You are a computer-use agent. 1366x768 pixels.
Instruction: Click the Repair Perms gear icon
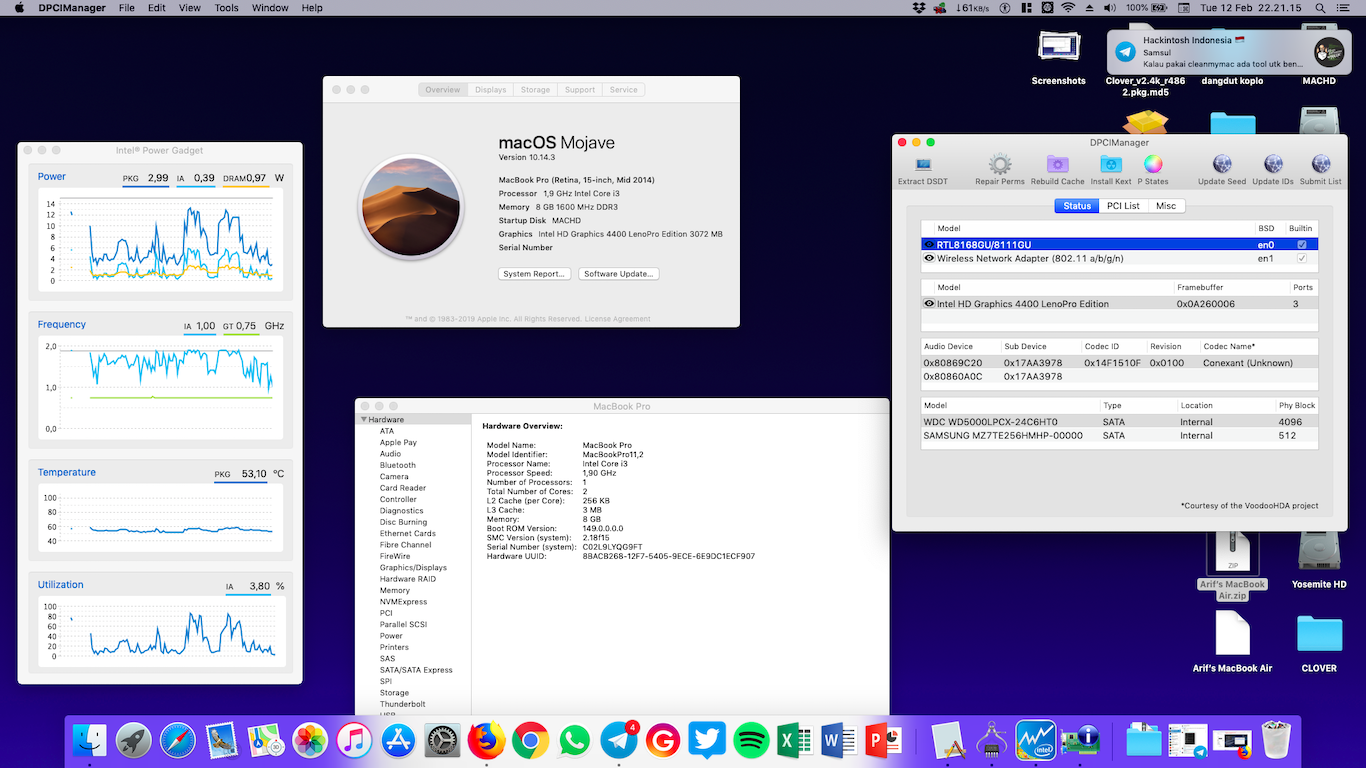(x=999, y=165)
